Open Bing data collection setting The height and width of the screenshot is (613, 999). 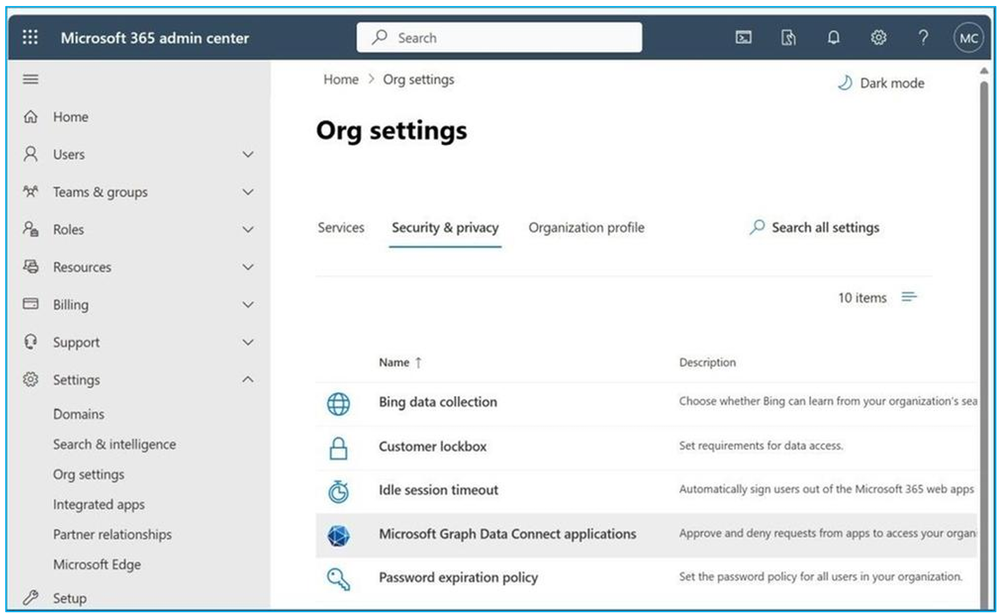coord(438,402)
